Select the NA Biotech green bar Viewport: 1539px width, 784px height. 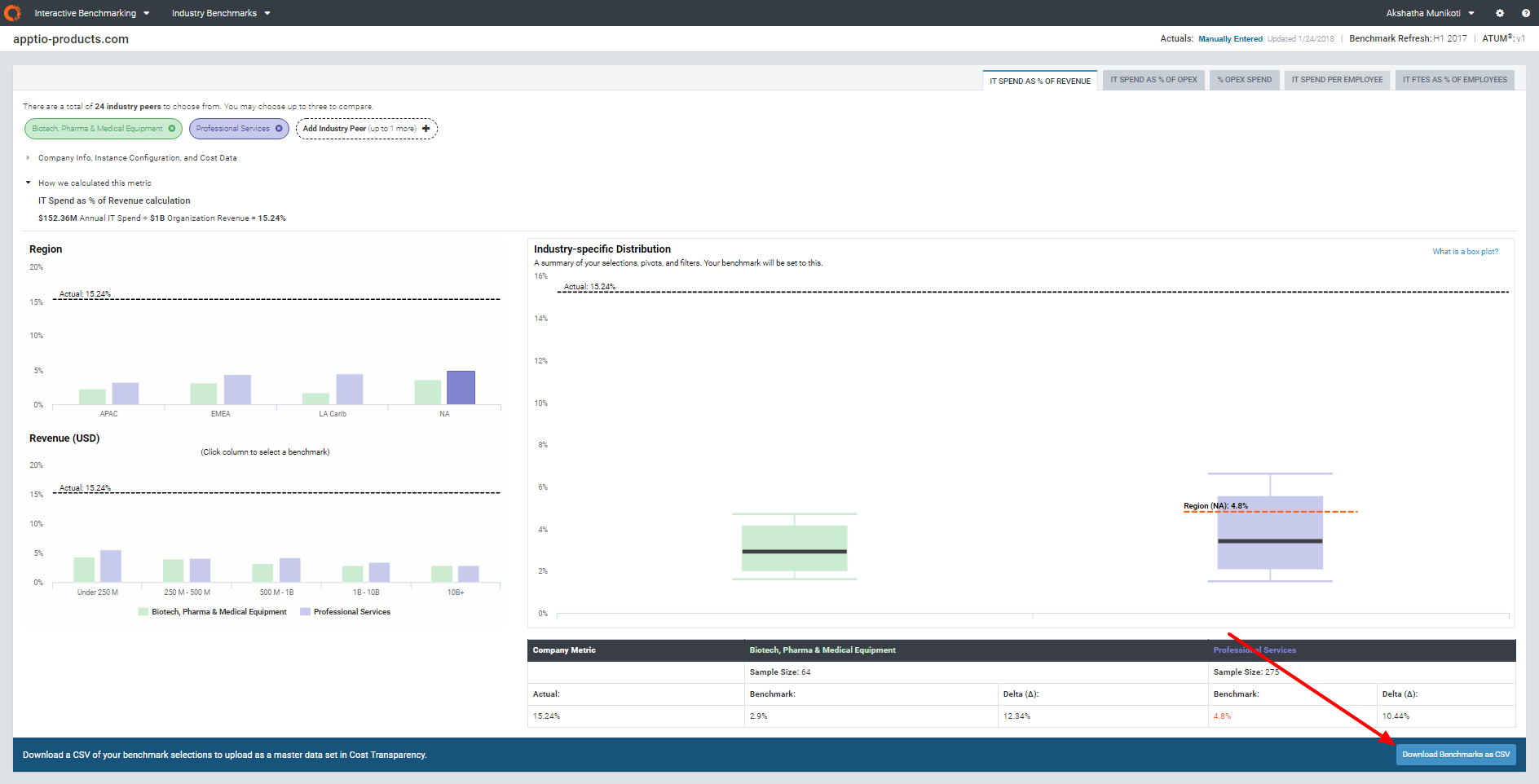coord(428,392)
